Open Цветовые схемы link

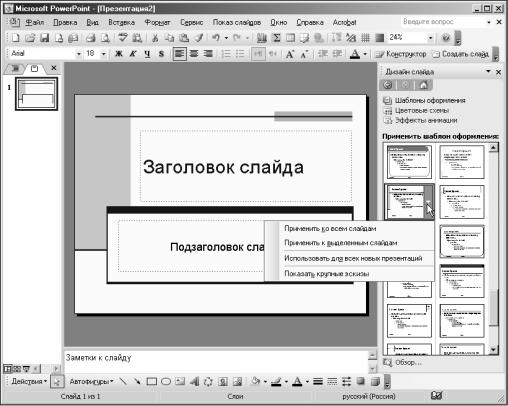point(422,110)
